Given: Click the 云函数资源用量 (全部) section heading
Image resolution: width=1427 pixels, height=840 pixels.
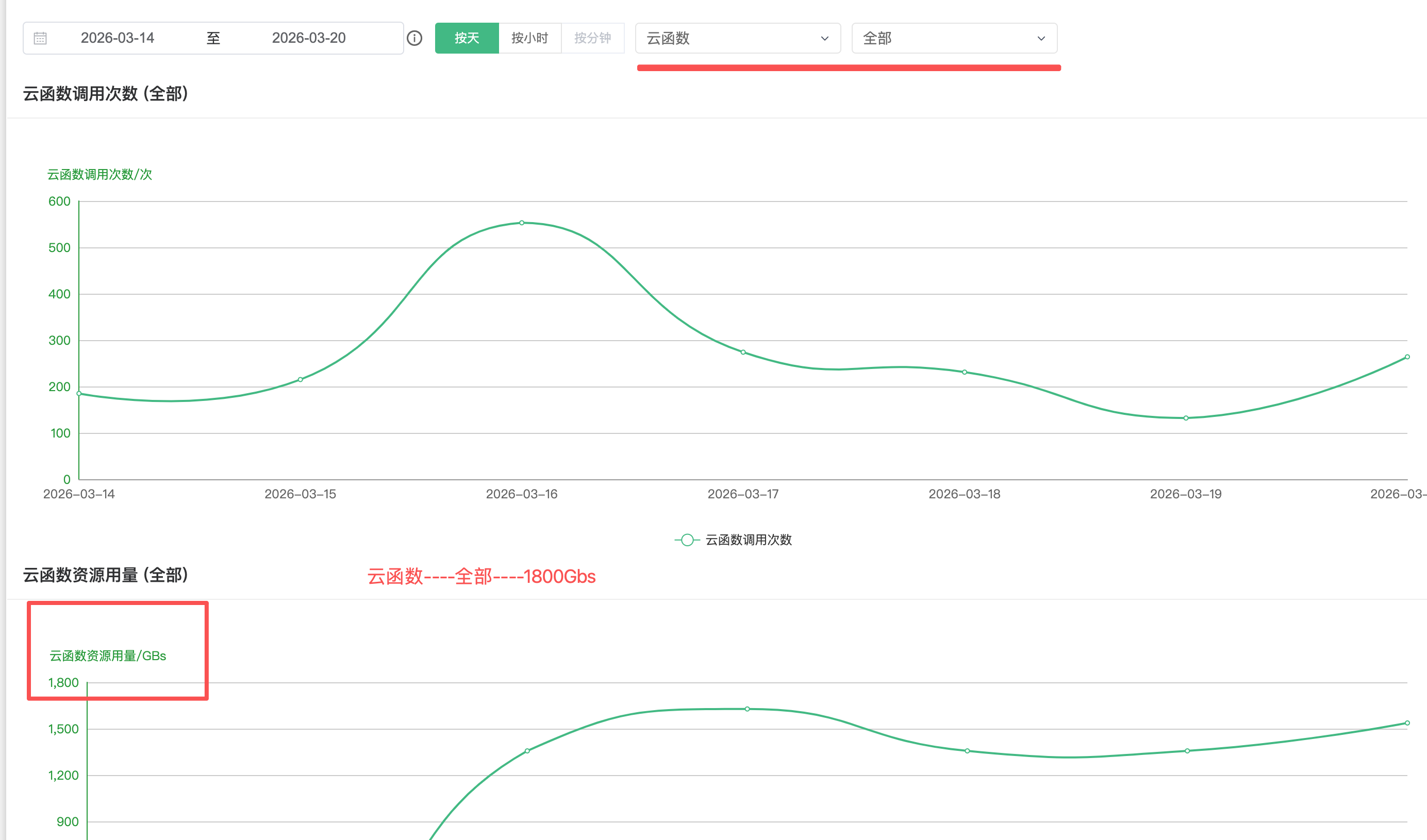Looking at the screenshot, I should pyautogui.click(x=105, y=575).
